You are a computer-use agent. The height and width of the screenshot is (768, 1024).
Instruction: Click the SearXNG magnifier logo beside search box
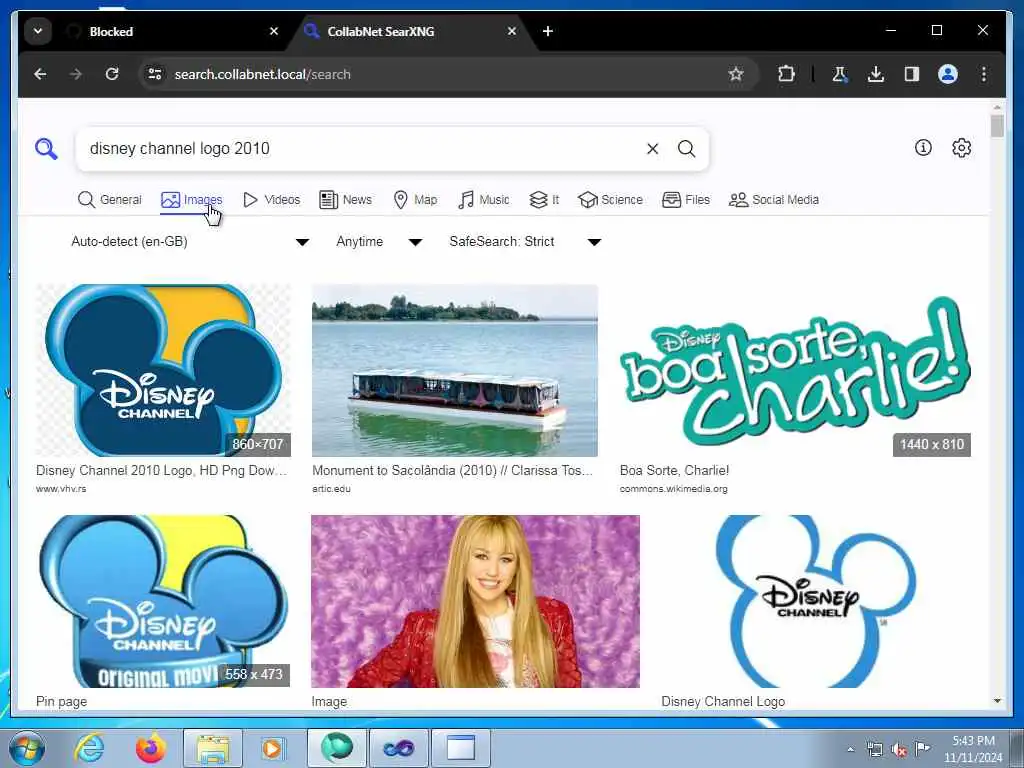click(46, 149)
